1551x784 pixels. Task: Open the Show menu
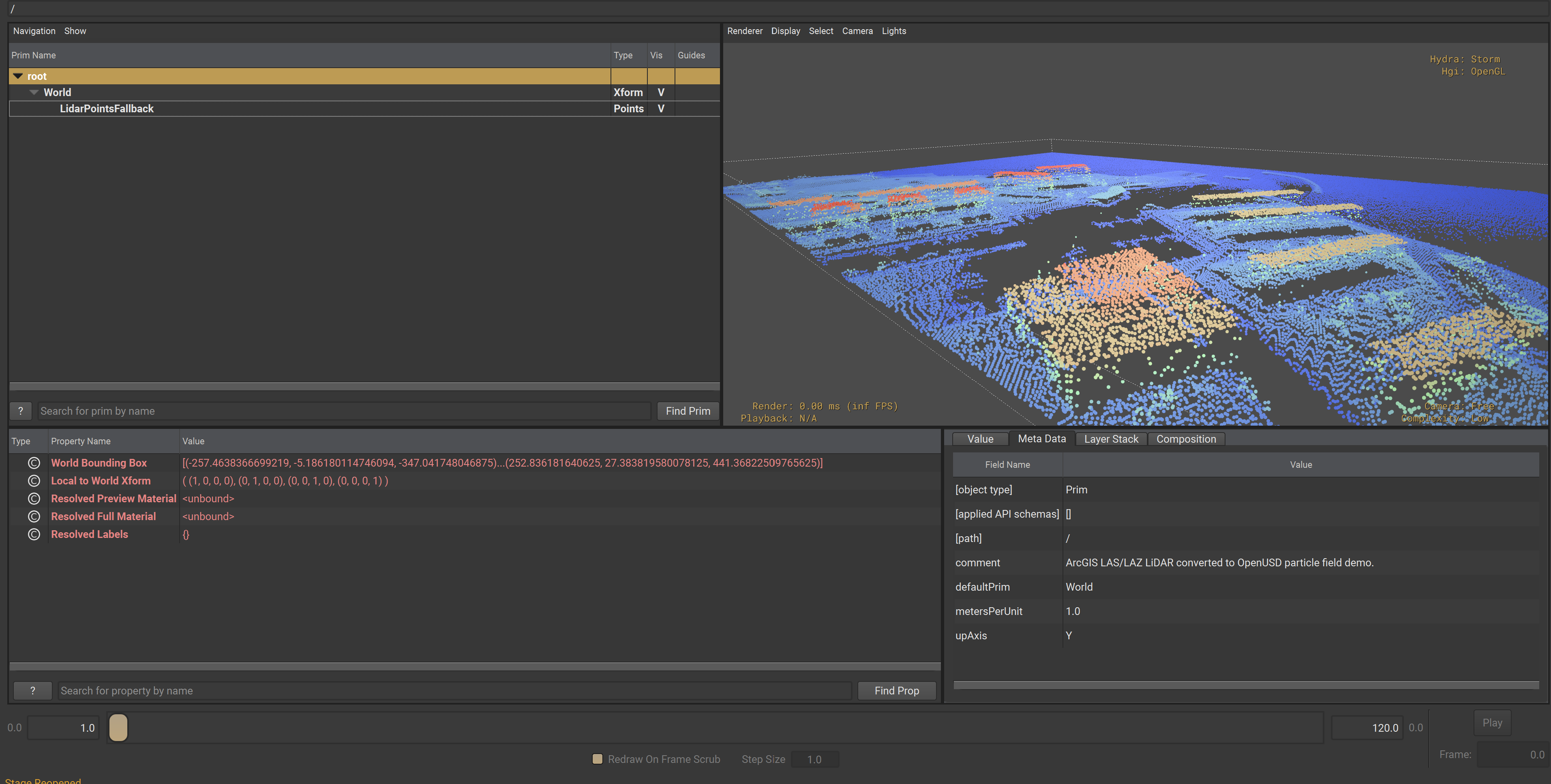75,31
